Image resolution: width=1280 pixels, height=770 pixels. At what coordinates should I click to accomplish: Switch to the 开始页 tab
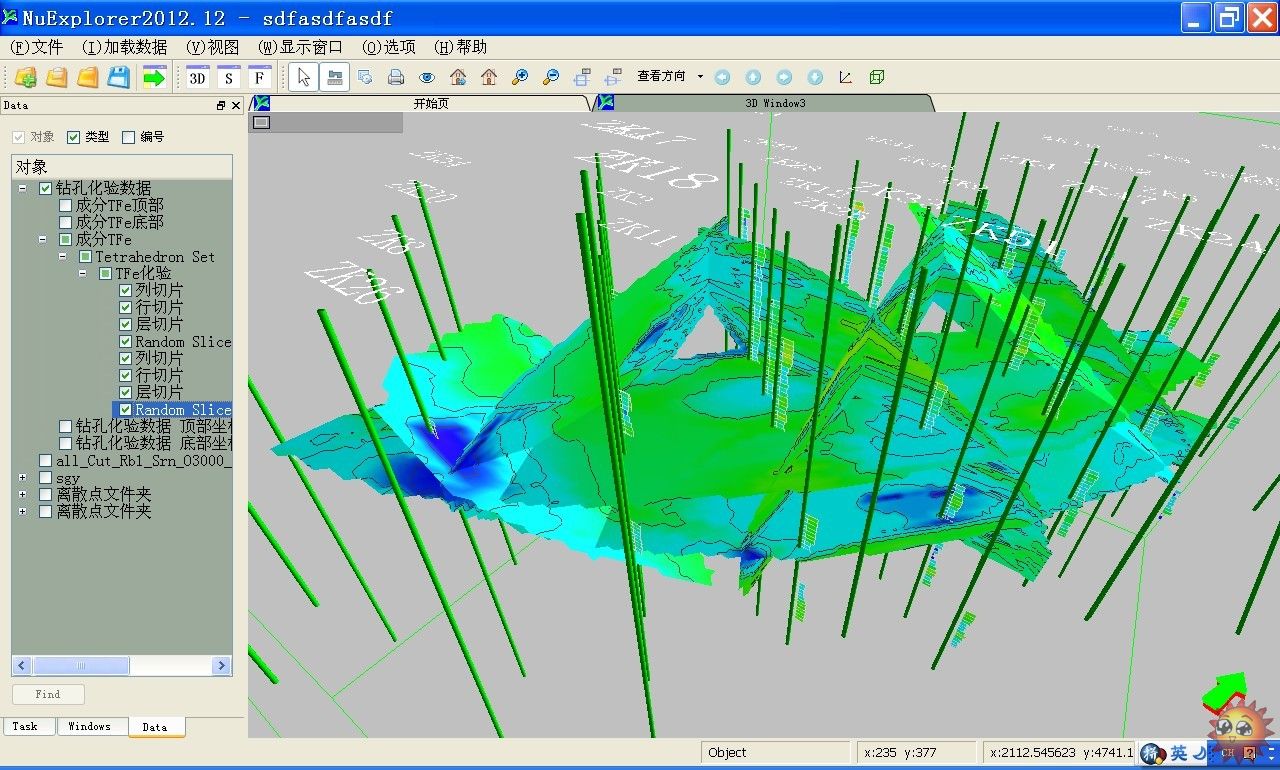coord(431,103)
